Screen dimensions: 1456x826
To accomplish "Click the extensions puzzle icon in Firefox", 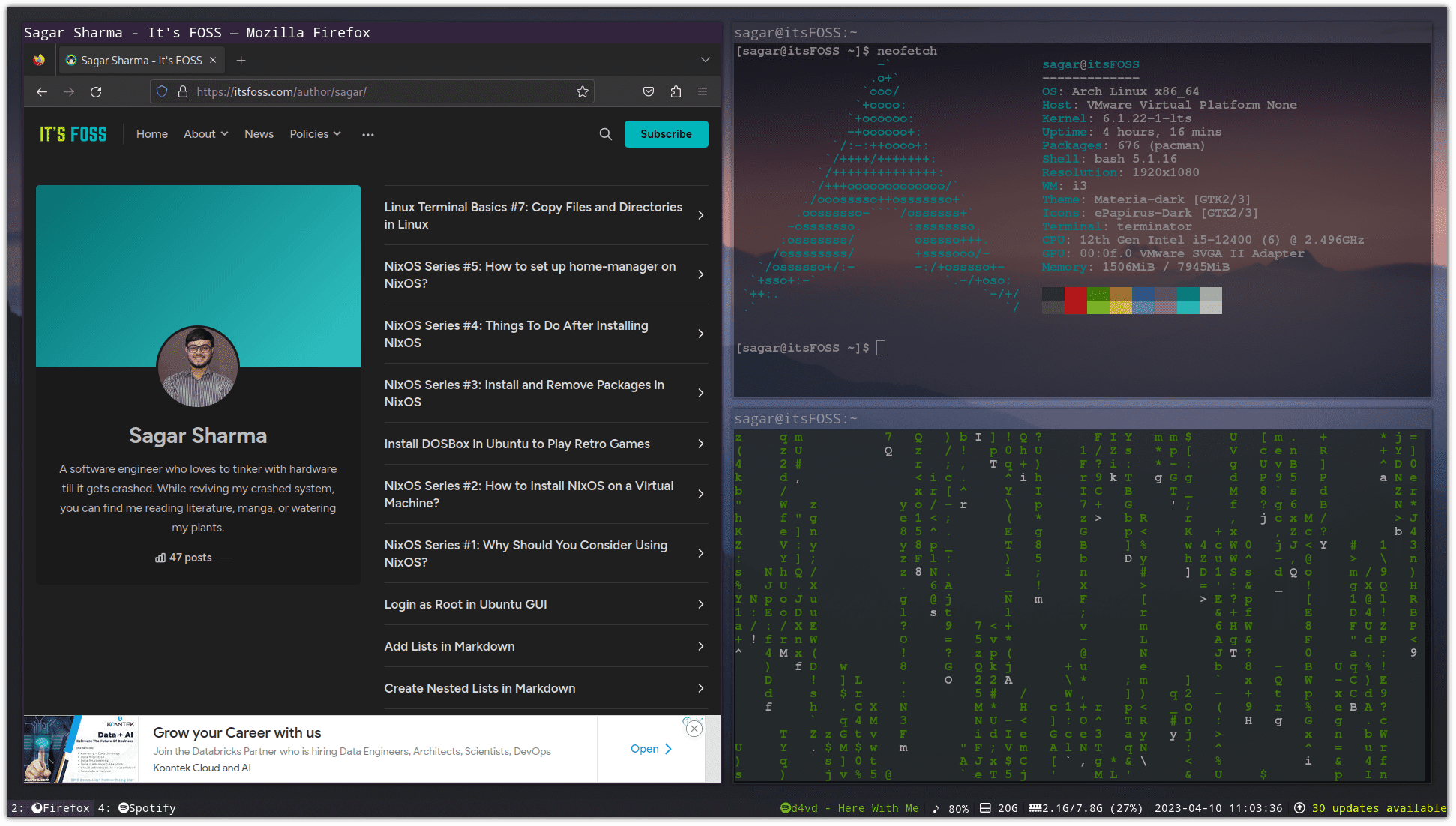I will click(675, 92).
